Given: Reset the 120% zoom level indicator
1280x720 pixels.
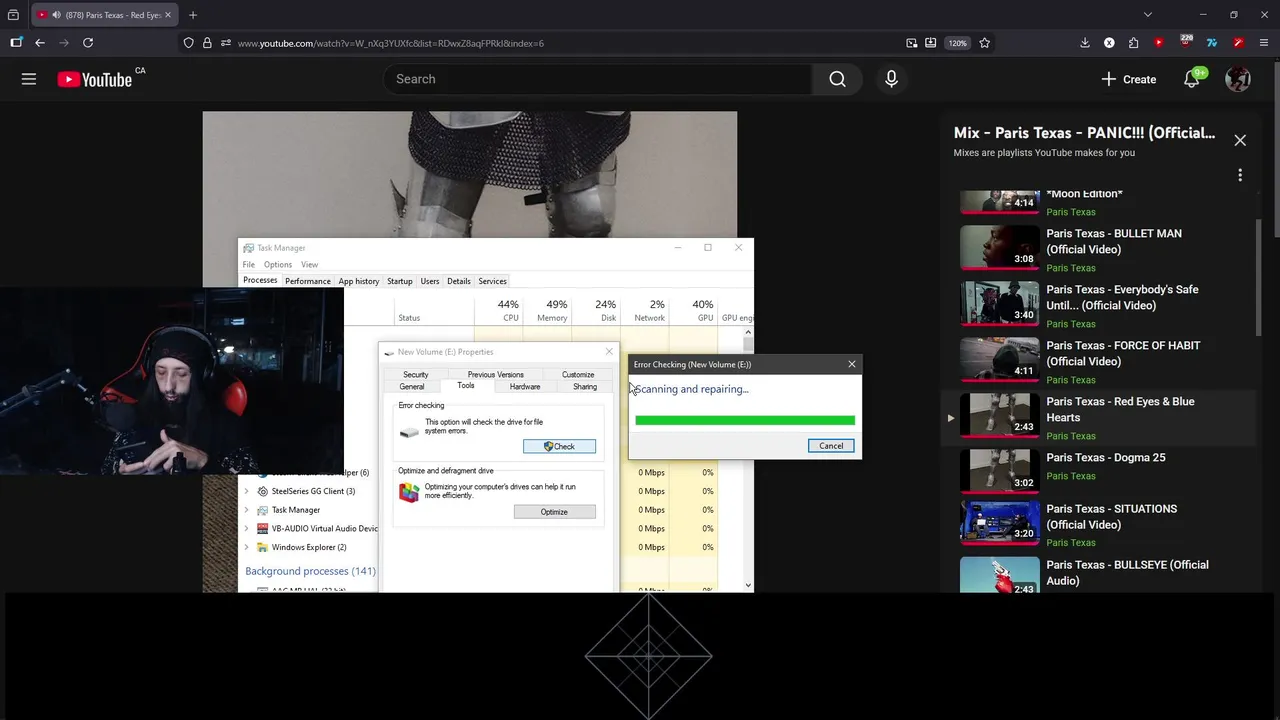Looking at the screenshot, I should click(958, 43).
